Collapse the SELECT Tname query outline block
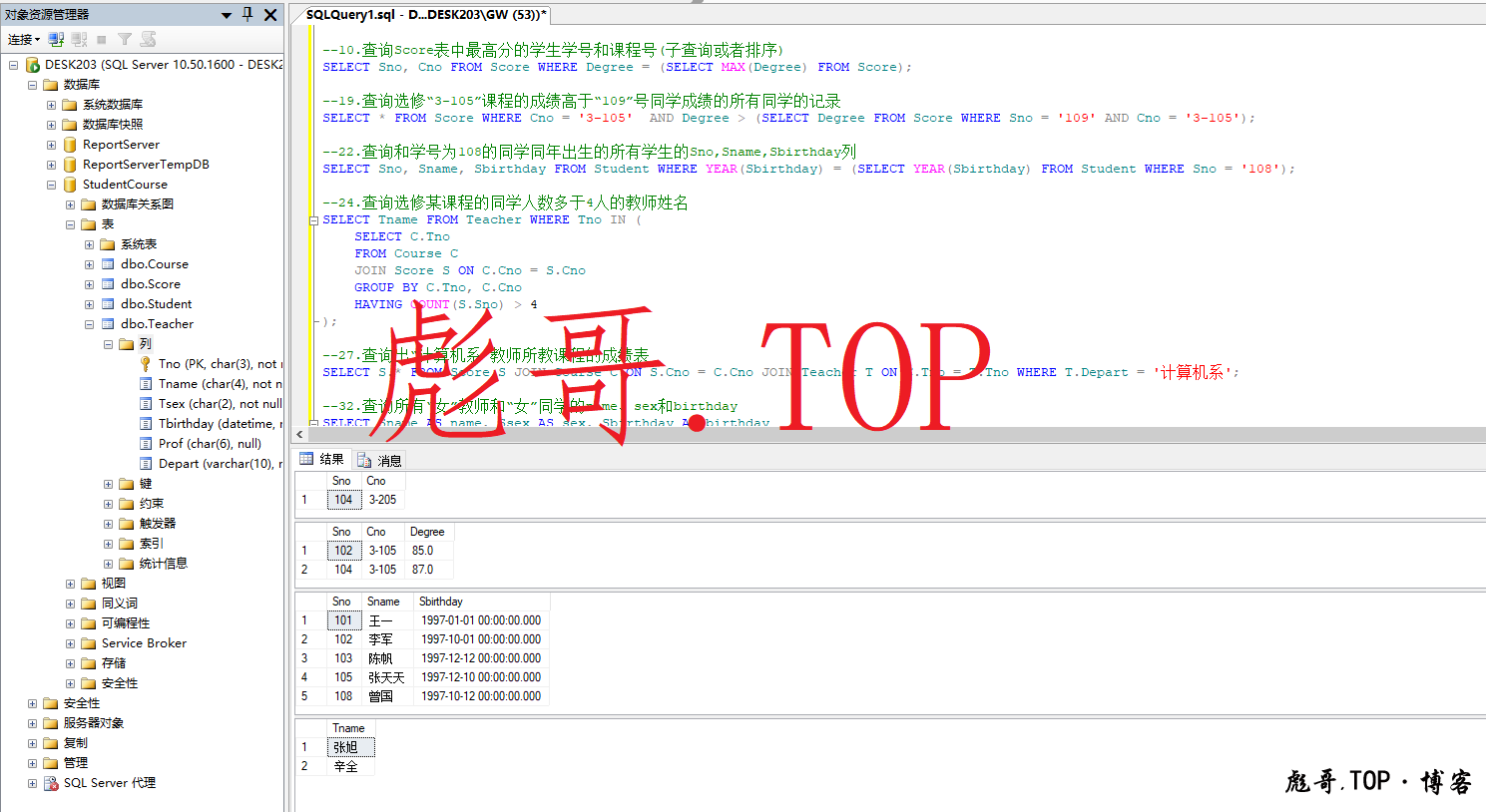Image resolution: width=1486 pixels, height=812 pixels. pos(313,220)
